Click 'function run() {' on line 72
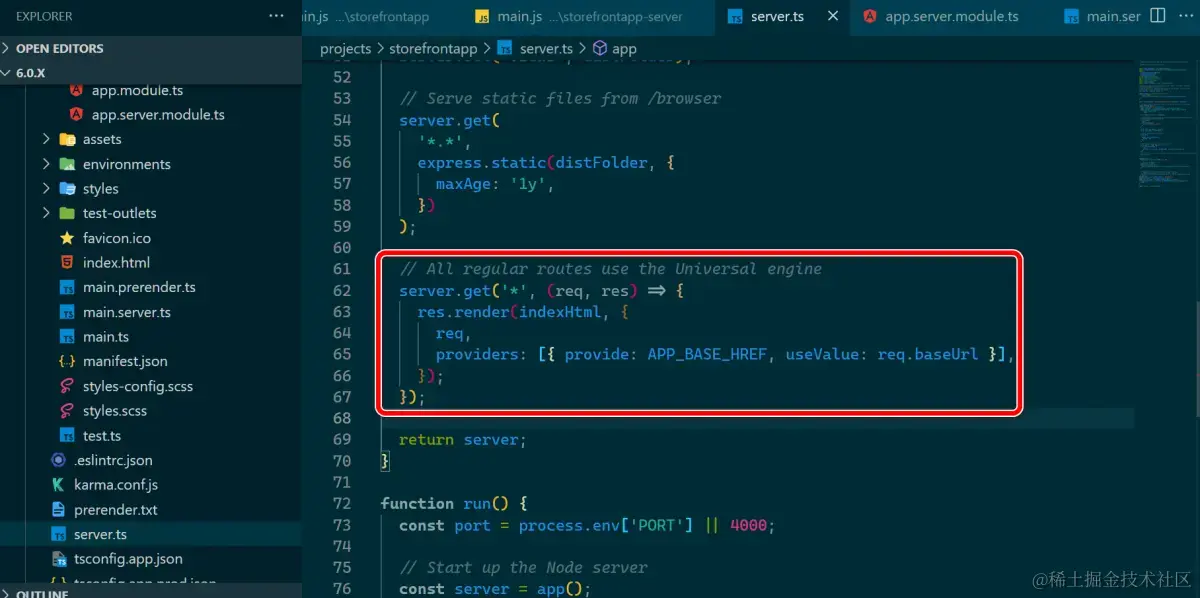 (x=454, y=503)
